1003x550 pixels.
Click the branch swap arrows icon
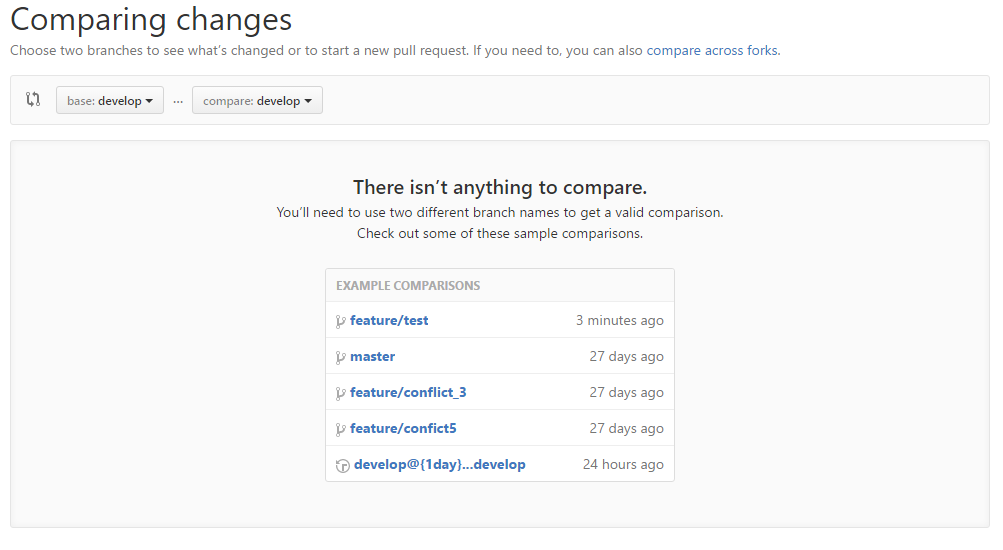point(33,100)
